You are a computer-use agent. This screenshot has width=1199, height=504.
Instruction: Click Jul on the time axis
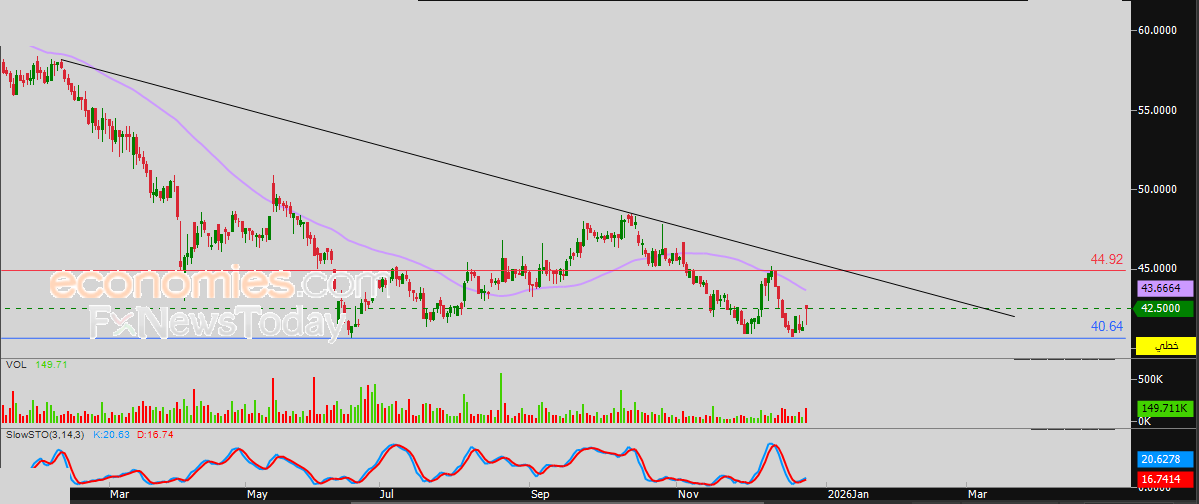pos(386,494)
